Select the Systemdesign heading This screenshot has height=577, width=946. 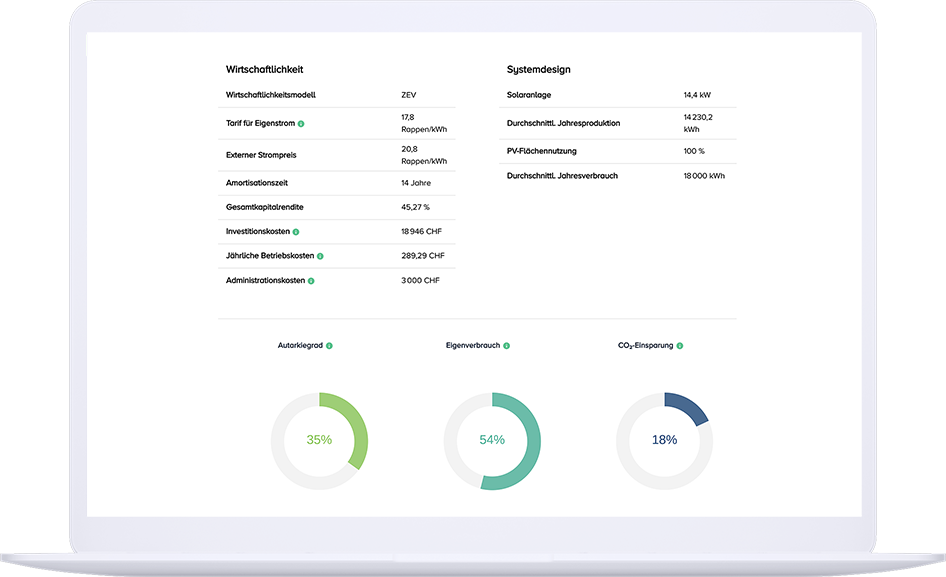pos(538,69)
